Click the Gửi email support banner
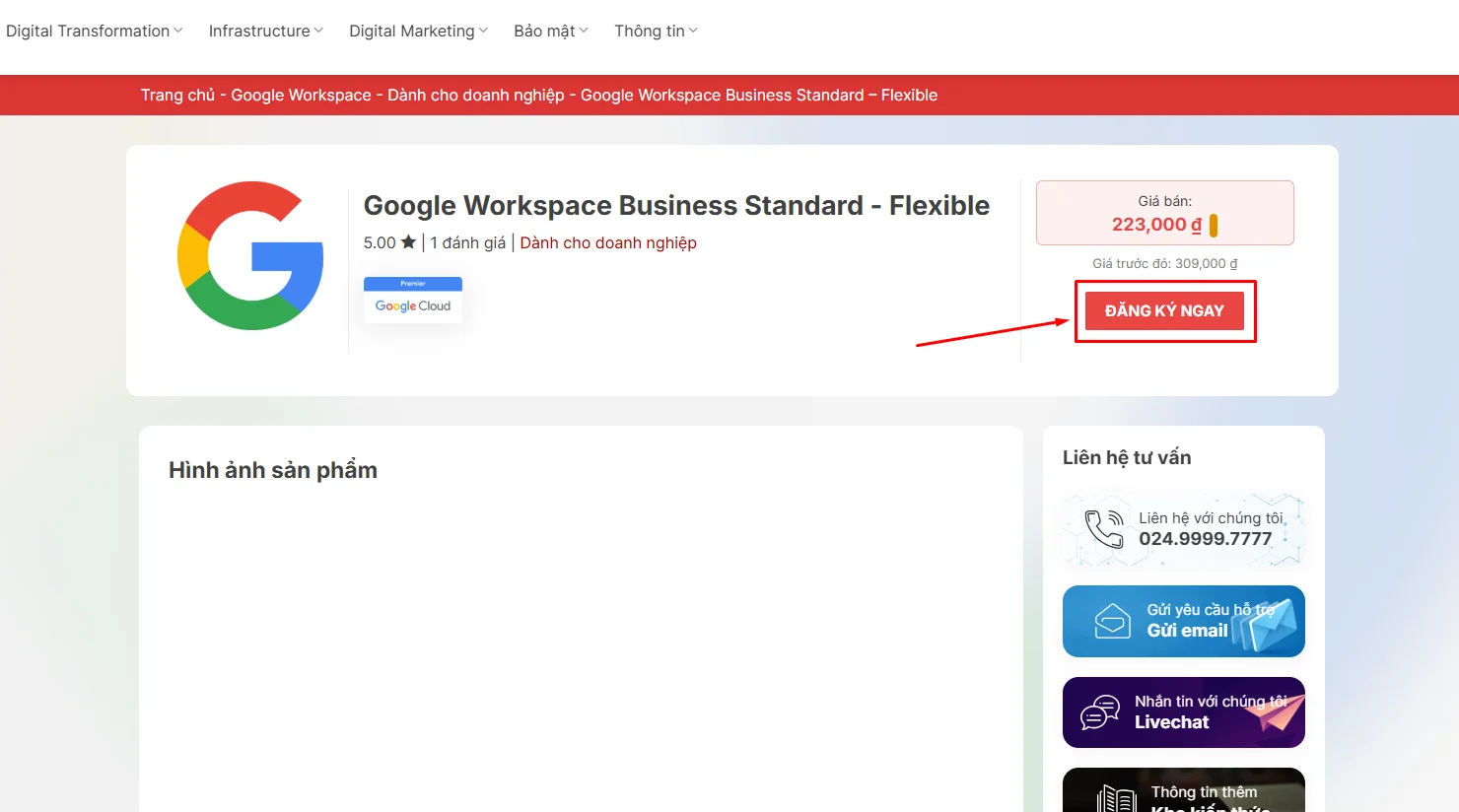 pos(1183,621)
